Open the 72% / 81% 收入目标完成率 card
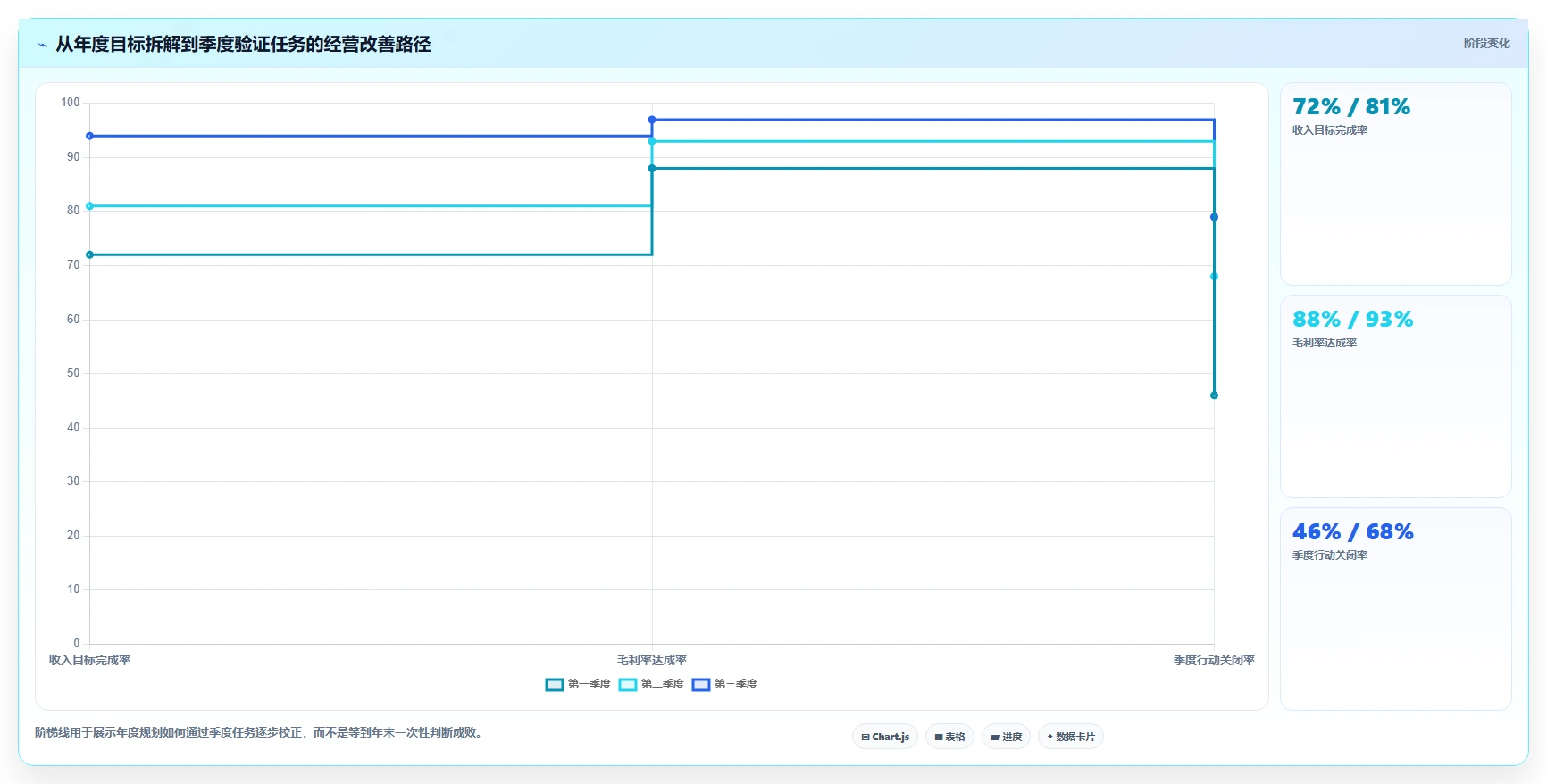This screenshot has width=1547, height=784. pos(1396,184)
